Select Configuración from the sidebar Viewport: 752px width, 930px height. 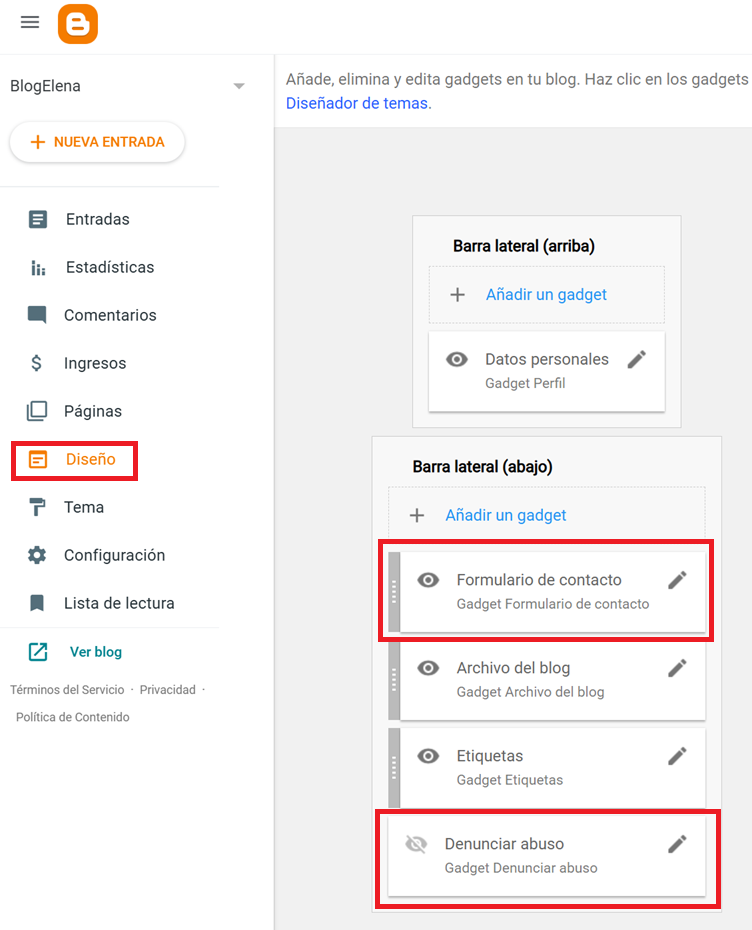(114, 555)
